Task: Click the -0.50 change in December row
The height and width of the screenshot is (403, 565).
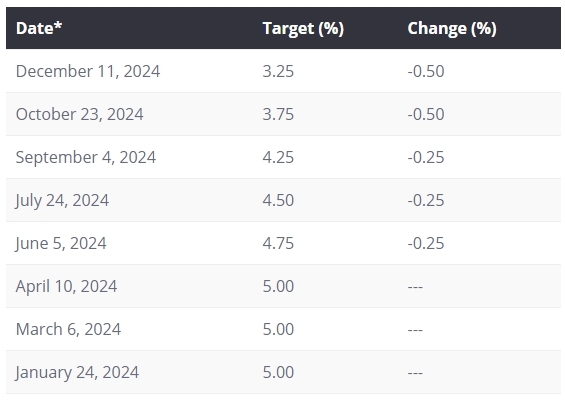Action: pos(426,71)
